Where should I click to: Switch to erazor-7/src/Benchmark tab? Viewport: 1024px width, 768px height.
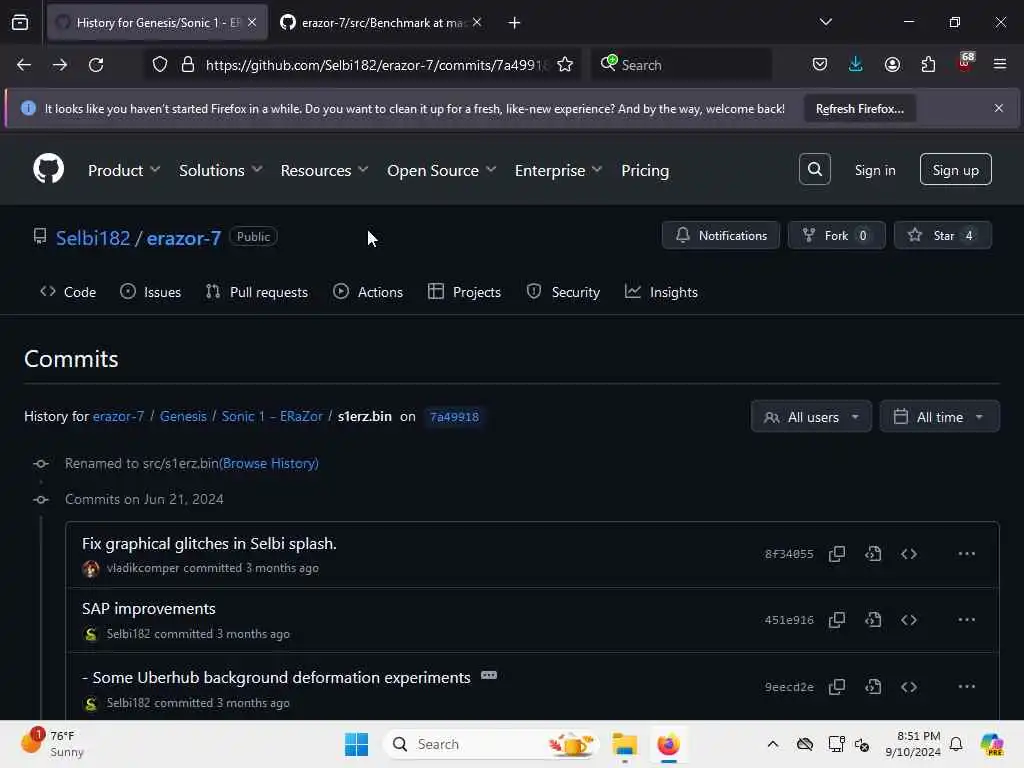click(x=381, y=23)
